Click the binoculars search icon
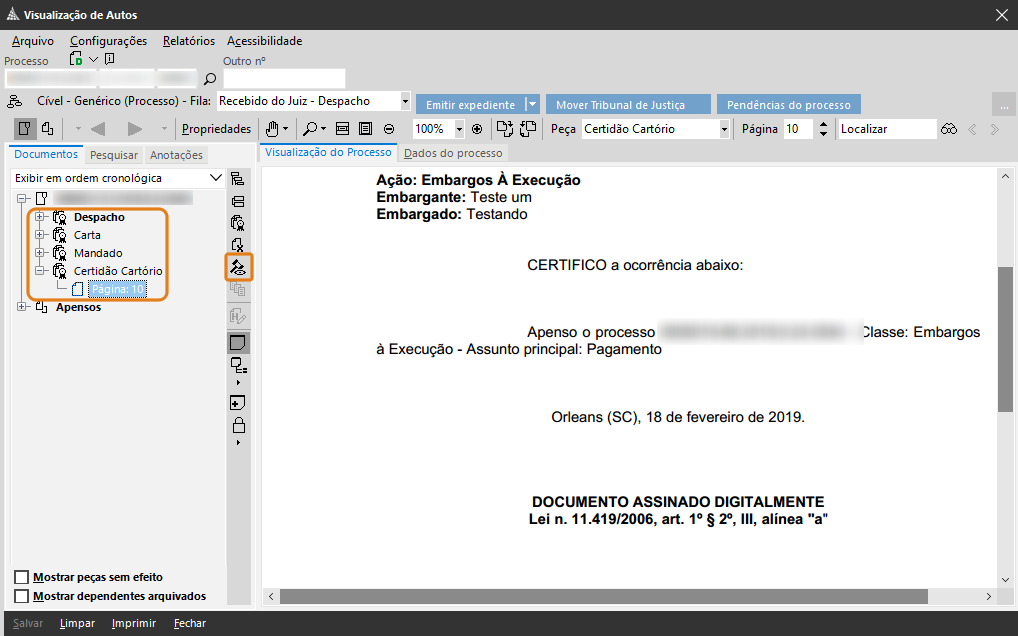The image size is (1018, 636). coord(949,129)
